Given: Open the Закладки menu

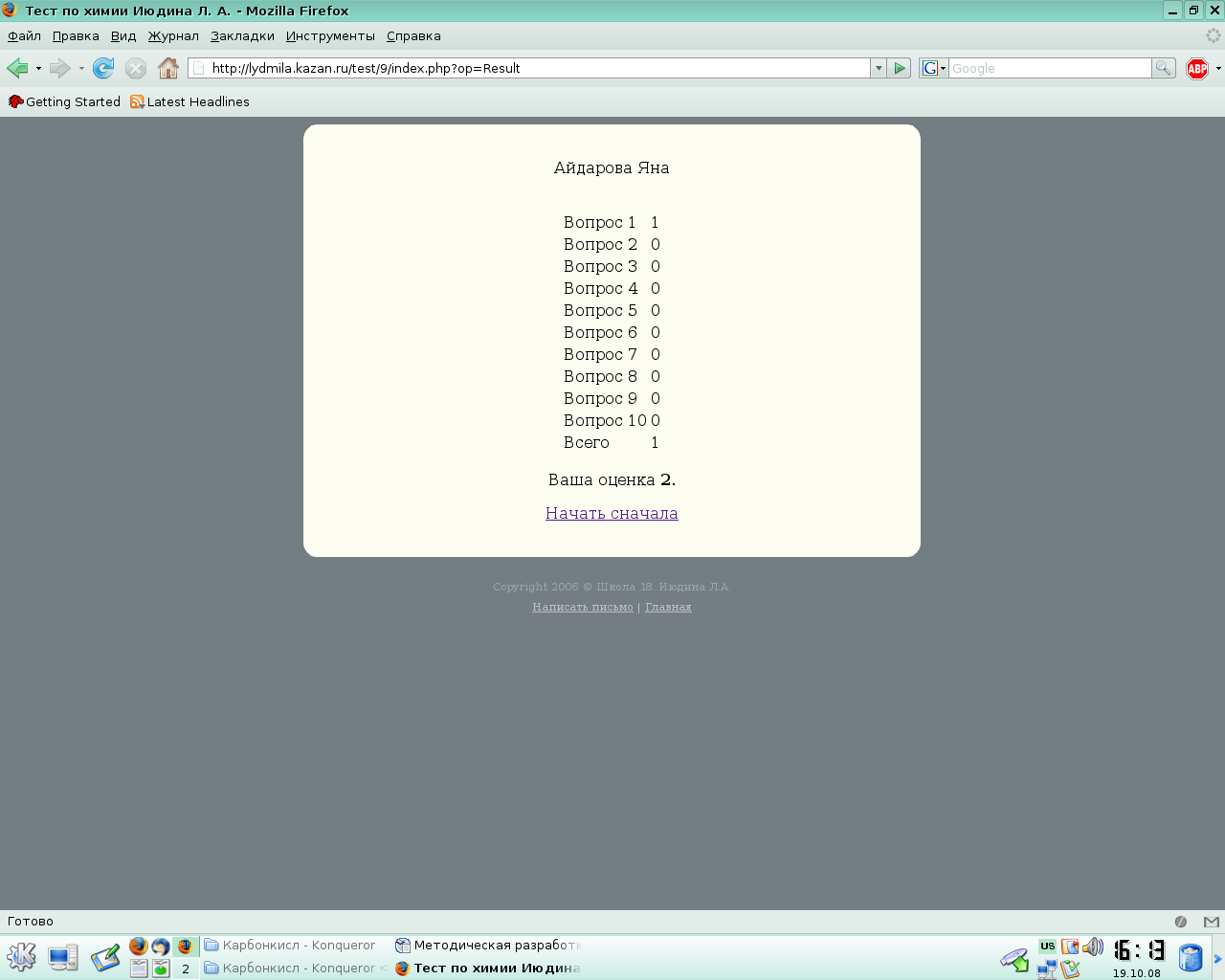Looking at the screenshot, I should coord(242,36).
